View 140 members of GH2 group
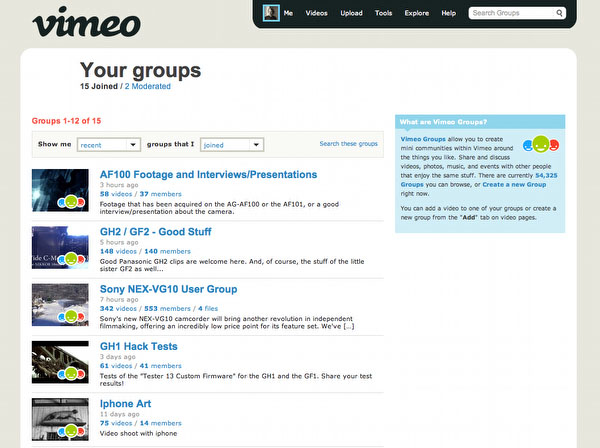600x448 pixels. click(167, 251)
